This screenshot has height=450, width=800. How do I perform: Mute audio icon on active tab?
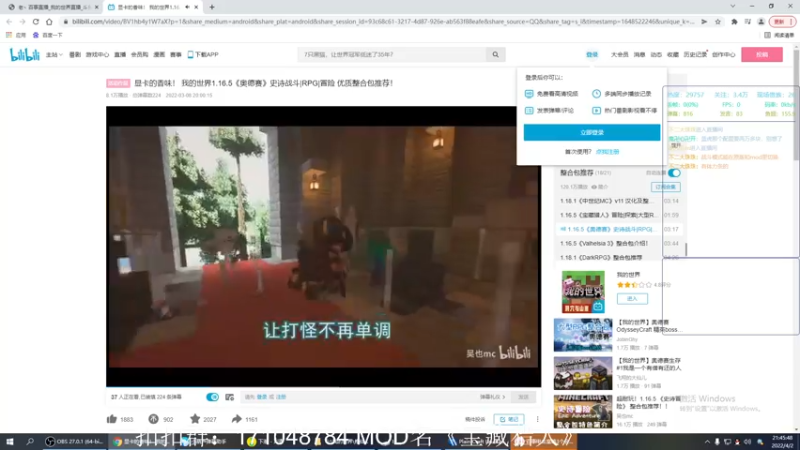pos(187,7)
